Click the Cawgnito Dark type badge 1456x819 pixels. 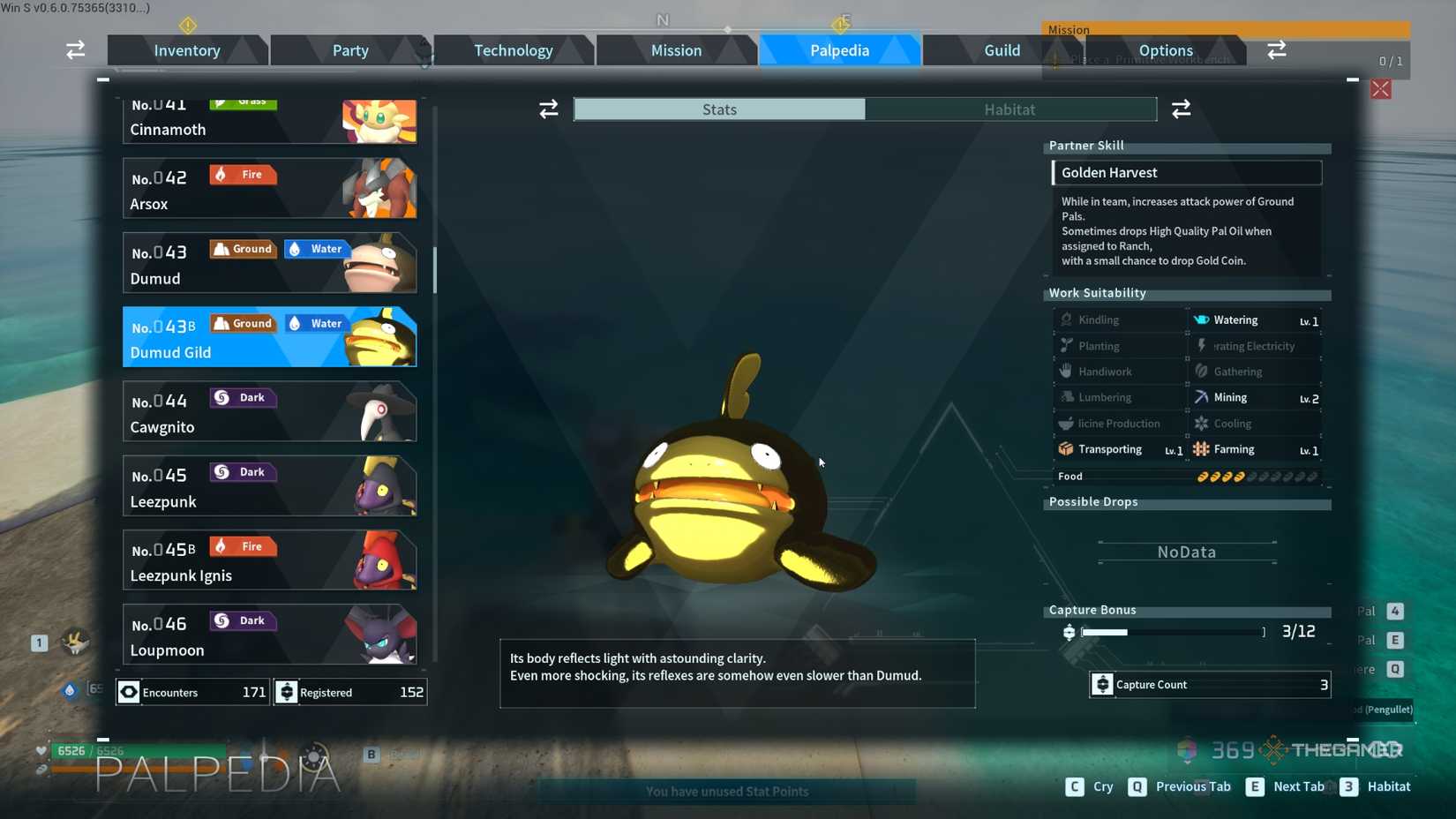pos(243,398)
